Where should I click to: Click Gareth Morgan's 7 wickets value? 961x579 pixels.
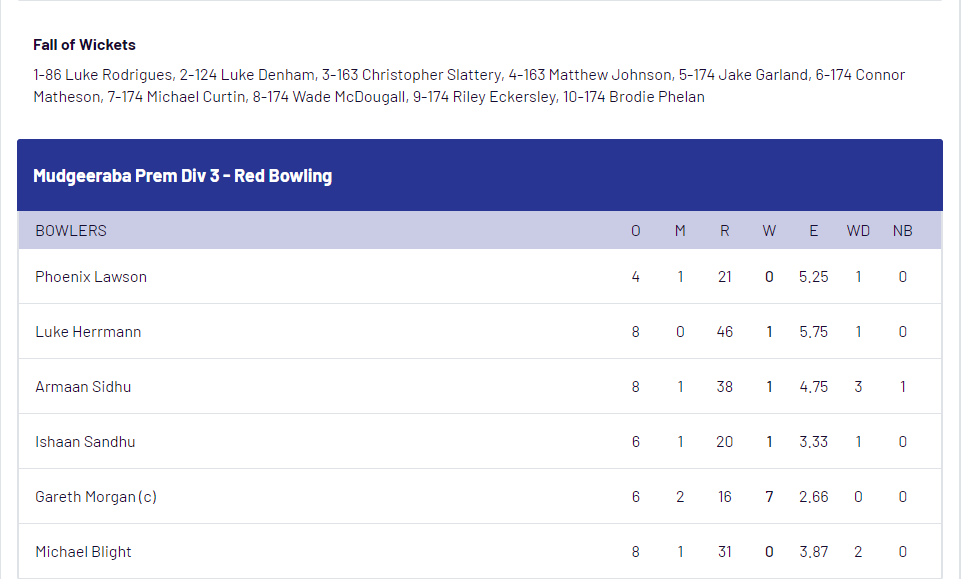[x=769, y=497]
